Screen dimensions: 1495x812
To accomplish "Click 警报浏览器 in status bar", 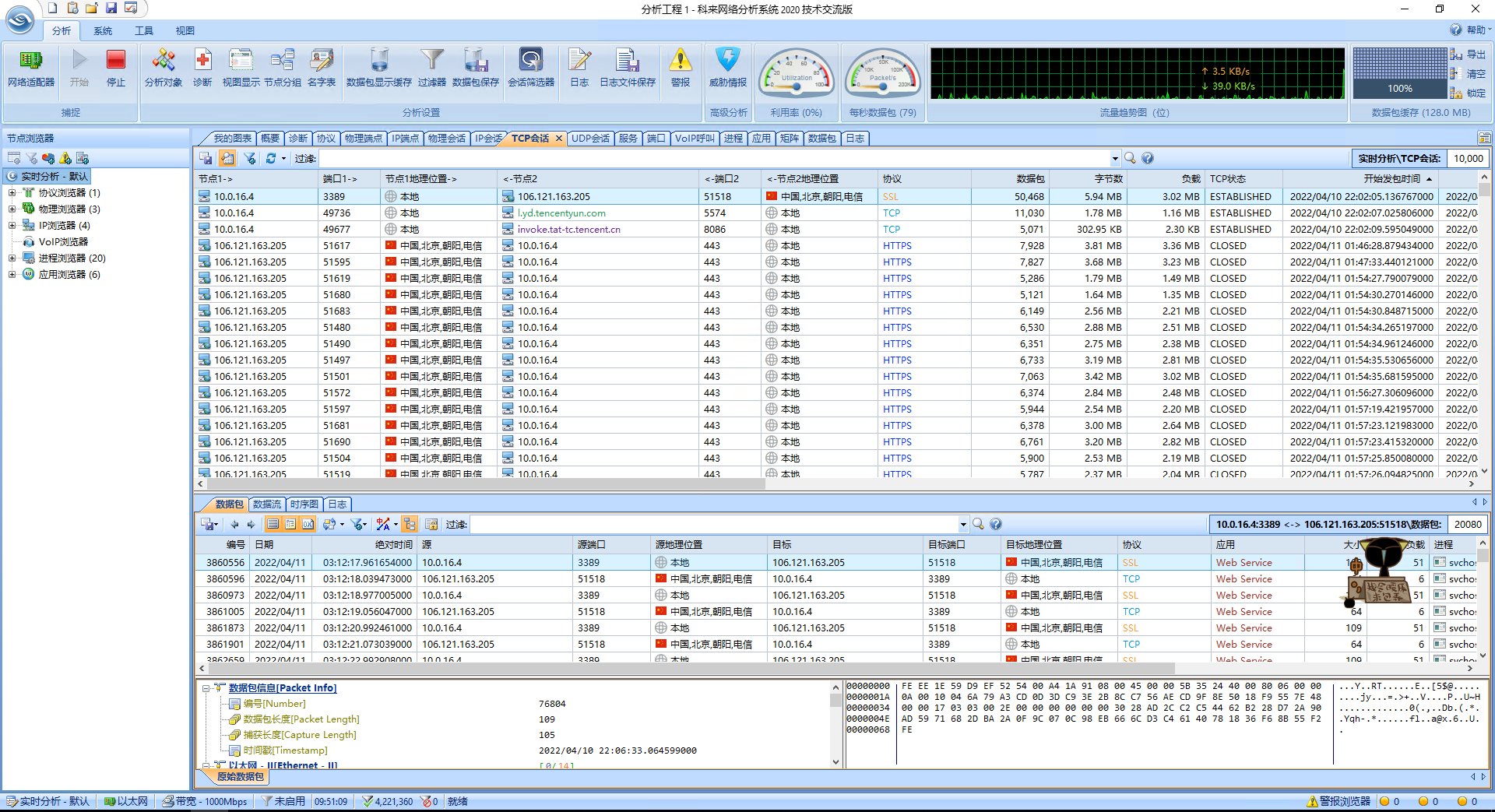I will click(x=1339, y=801).
